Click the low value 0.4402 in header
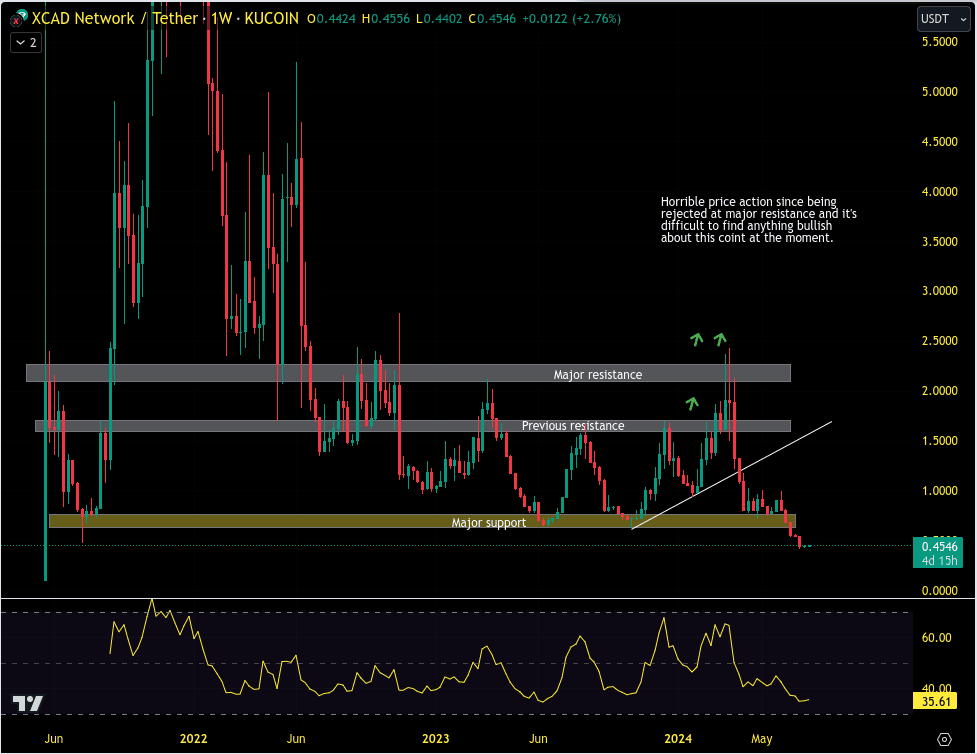977x754 pixels. [x=443, y=19]
